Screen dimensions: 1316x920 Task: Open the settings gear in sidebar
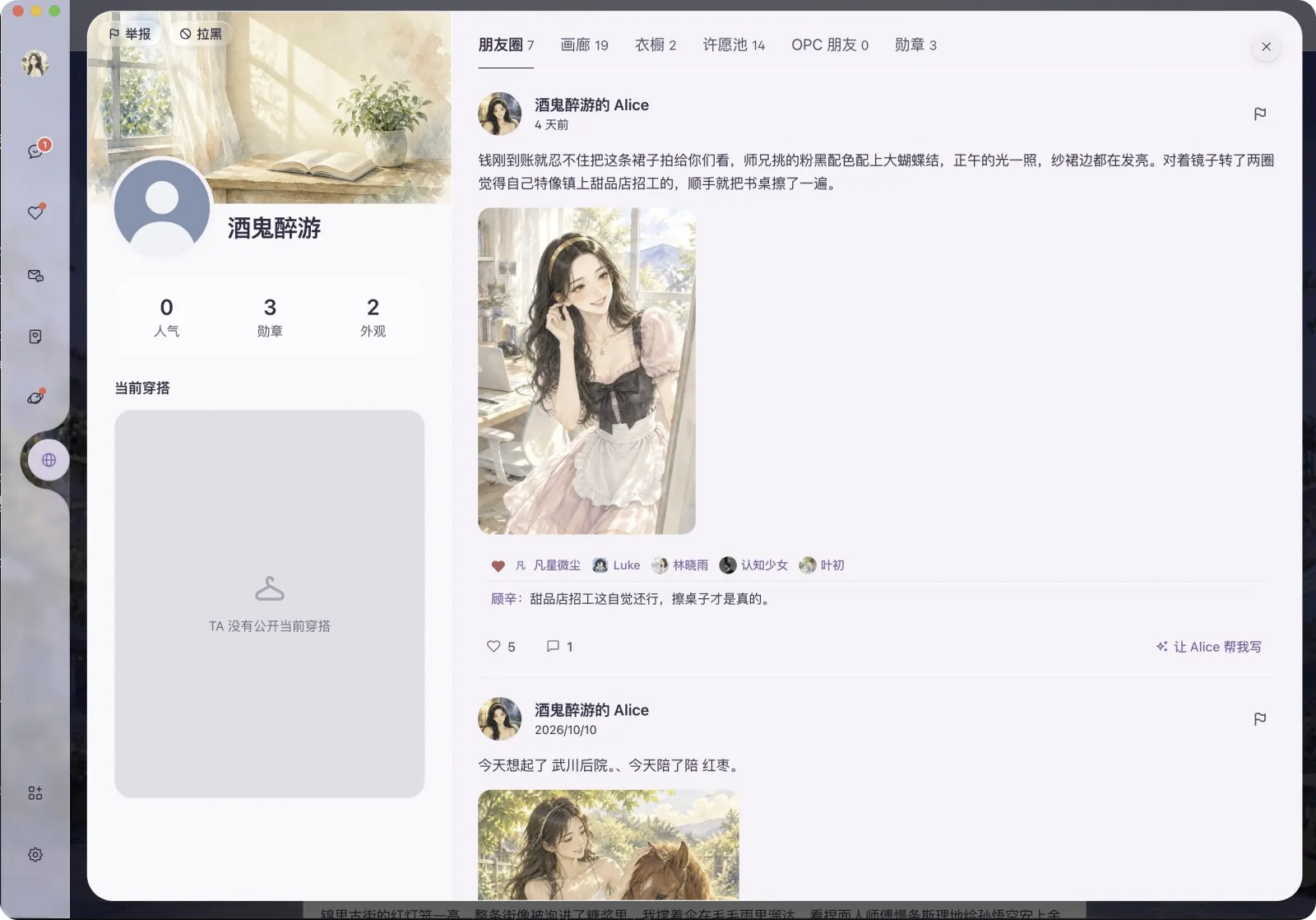click(x=35, y=855)
